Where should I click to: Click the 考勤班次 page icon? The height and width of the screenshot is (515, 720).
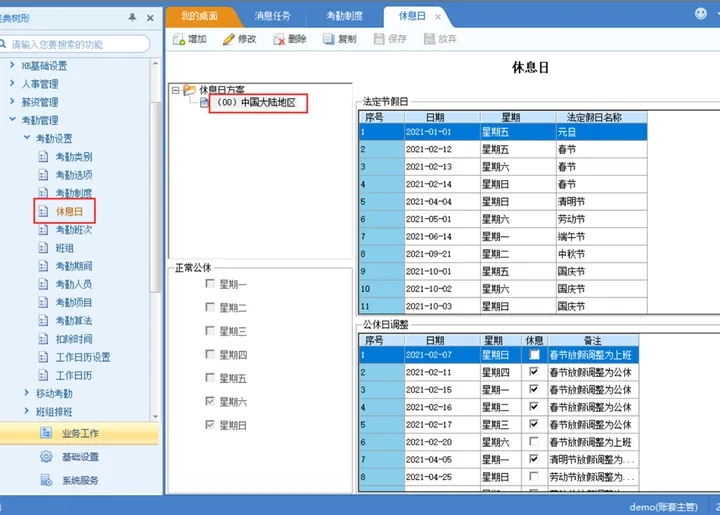(x=43, y=230)
